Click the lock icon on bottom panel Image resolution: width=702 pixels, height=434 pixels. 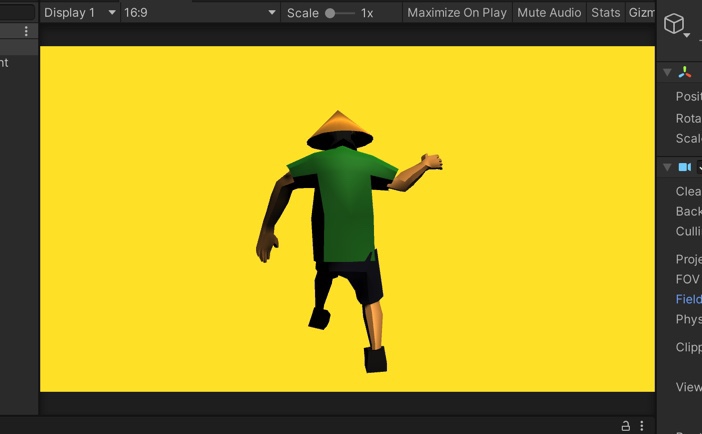pos(626,426)
